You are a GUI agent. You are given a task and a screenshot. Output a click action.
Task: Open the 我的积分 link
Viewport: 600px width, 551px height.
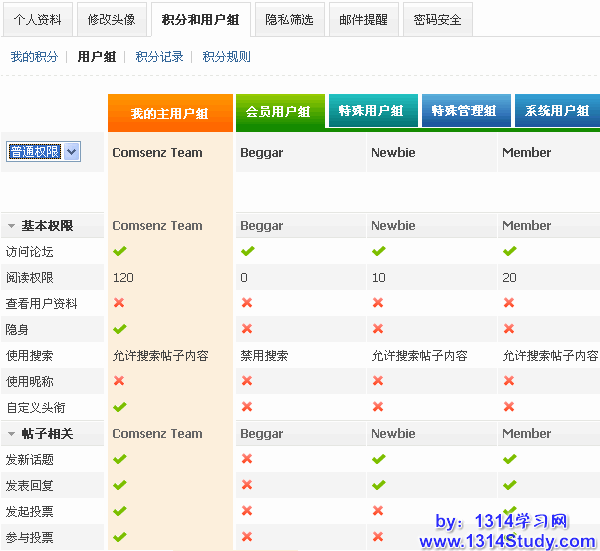click(34, 57)
